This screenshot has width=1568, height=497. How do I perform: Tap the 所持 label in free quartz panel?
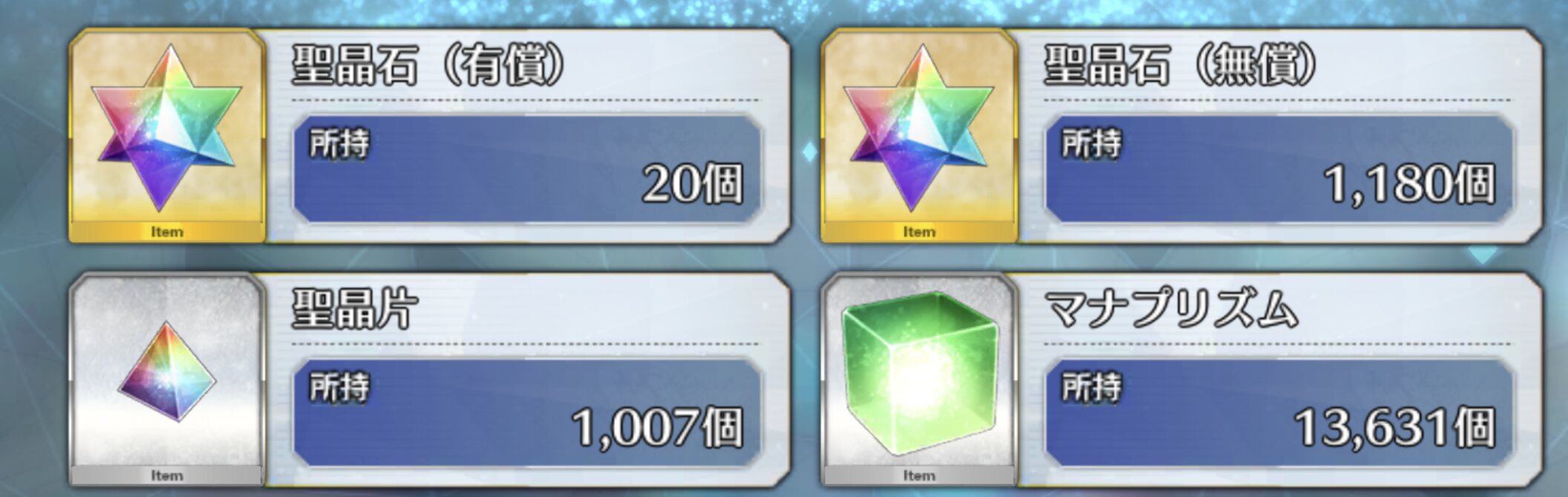coord(1091,143)
